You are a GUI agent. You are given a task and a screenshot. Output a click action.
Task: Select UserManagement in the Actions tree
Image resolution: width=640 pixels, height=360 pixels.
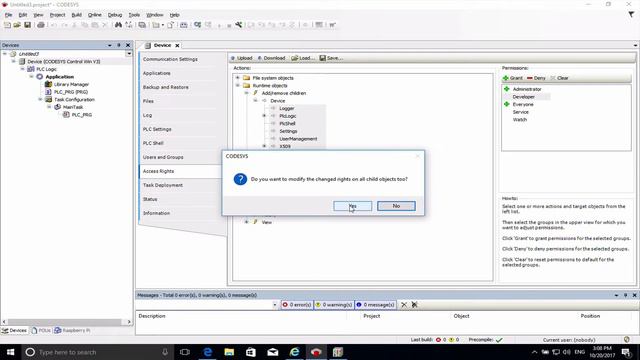[298, 139]
